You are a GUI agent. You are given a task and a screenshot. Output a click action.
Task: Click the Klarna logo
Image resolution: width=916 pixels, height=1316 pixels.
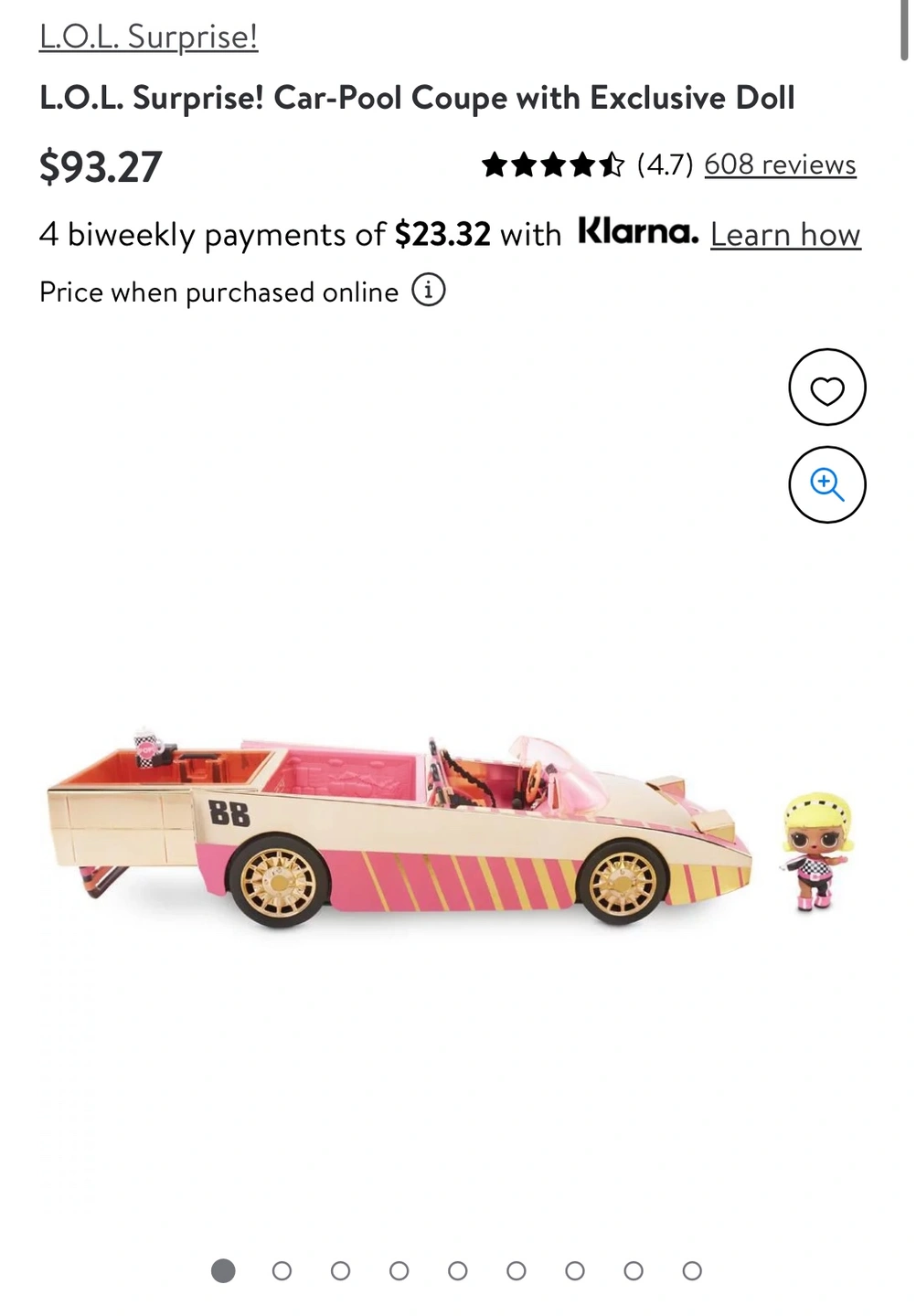638,231
